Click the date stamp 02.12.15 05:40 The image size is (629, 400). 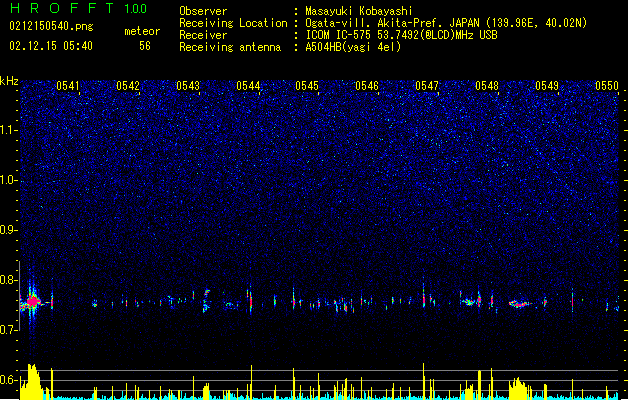(51, 46)
